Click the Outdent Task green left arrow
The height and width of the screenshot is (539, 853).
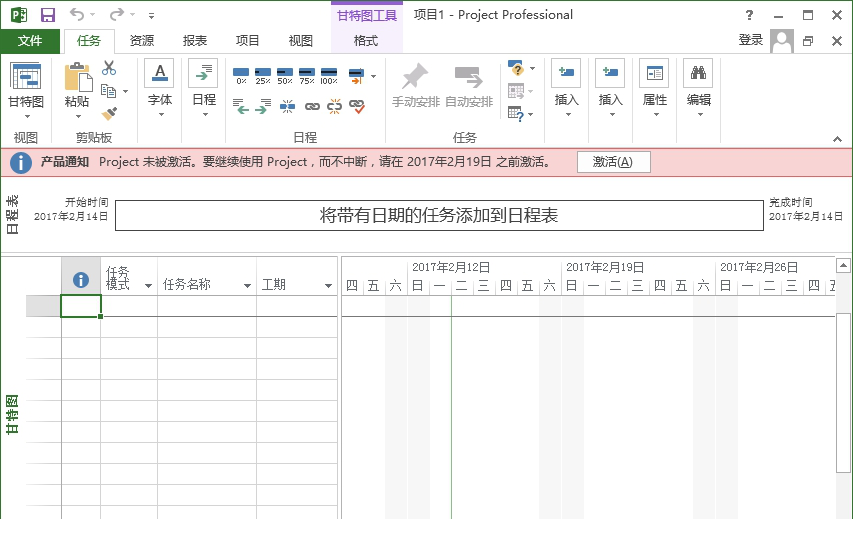point(241,106)
